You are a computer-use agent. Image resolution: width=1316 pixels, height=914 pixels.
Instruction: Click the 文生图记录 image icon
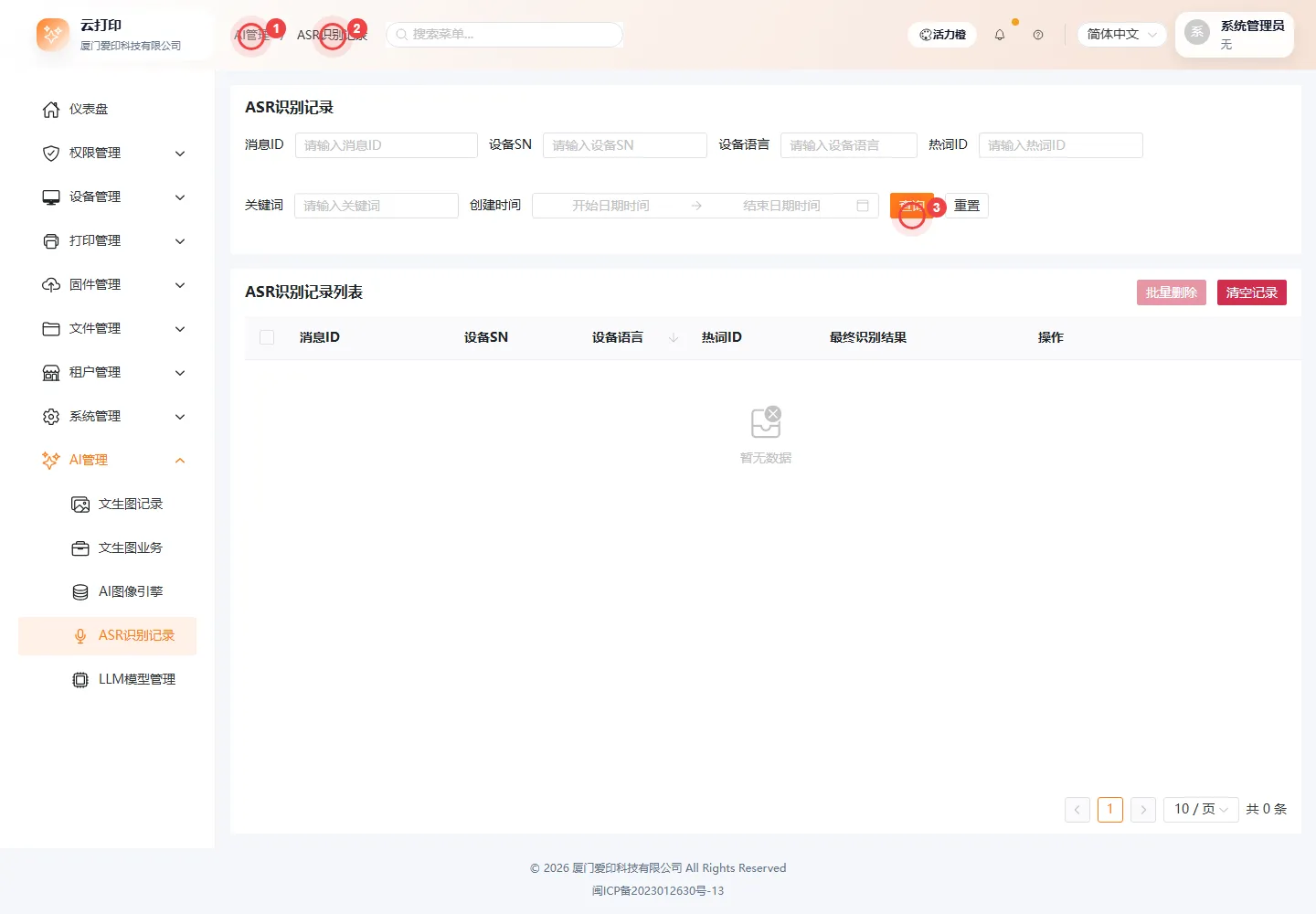click(x=80, y=505)
